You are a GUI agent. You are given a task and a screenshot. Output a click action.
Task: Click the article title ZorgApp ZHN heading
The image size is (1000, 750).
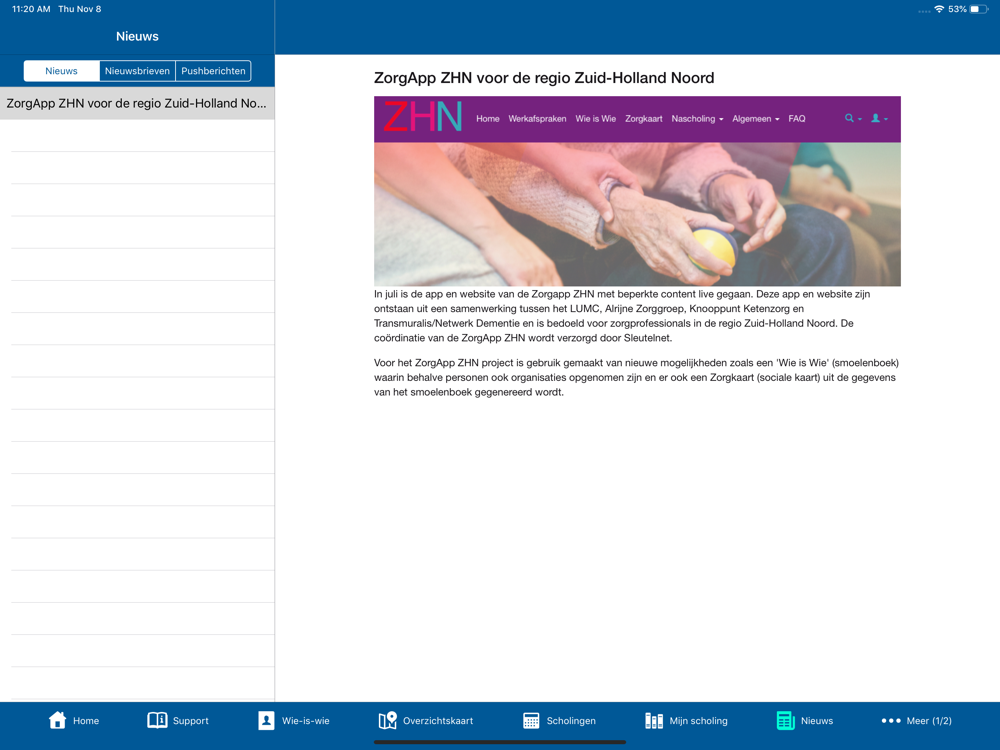coord(544,78)
